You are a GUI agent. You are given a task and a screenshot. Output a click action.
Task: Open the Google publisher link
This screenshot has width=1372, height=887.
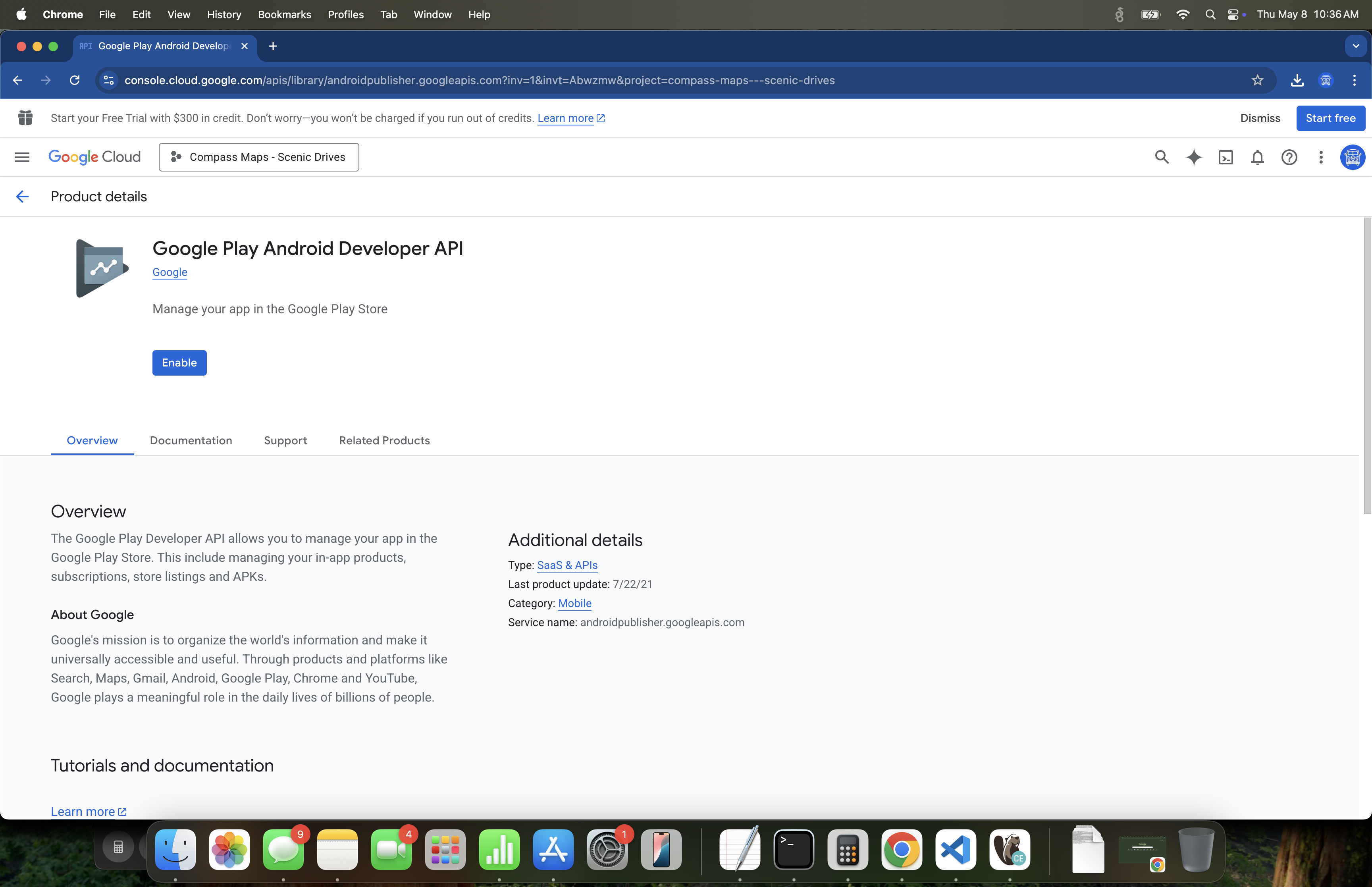[x=170, y=272]
